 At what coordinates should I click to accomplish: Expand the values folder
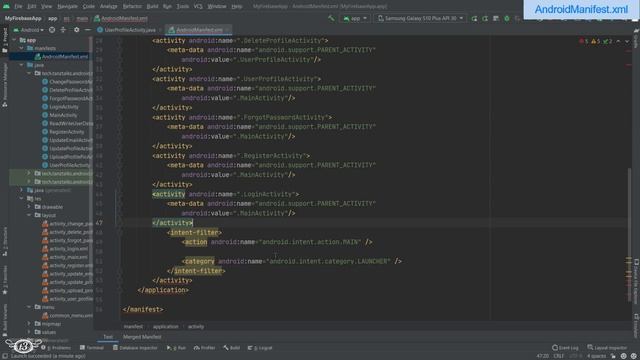tap(29, 332)
